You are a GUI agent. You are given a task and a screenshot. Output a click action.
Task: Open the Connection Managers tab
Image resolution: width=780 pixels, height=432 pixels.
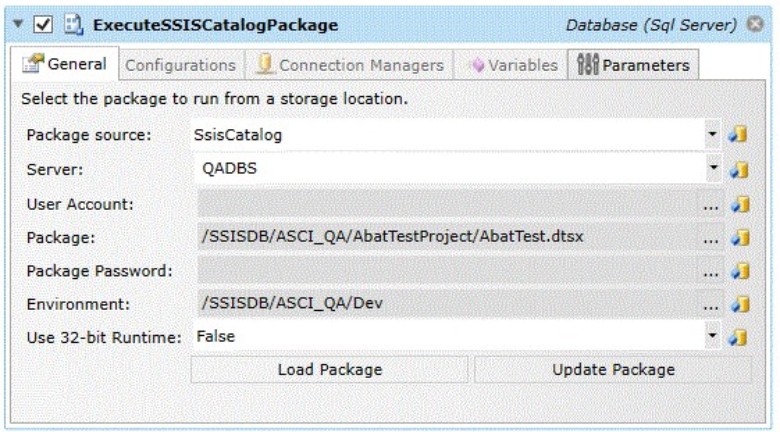(x=349, y=65)
